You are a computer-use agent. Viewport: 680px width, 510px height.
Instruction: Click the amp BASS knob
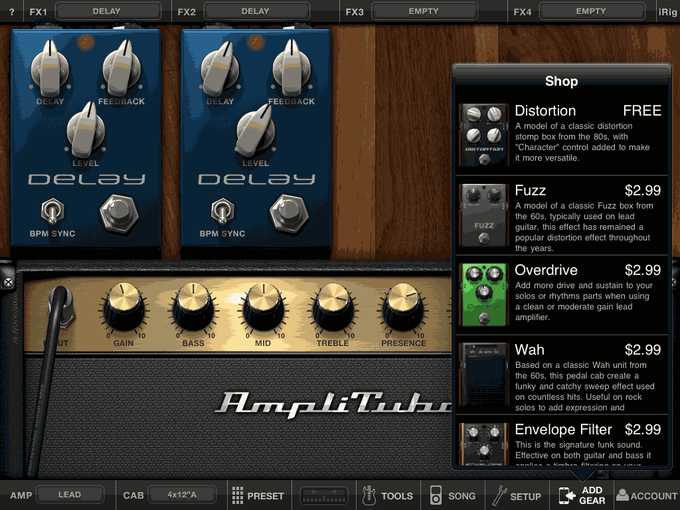(193, 307)
